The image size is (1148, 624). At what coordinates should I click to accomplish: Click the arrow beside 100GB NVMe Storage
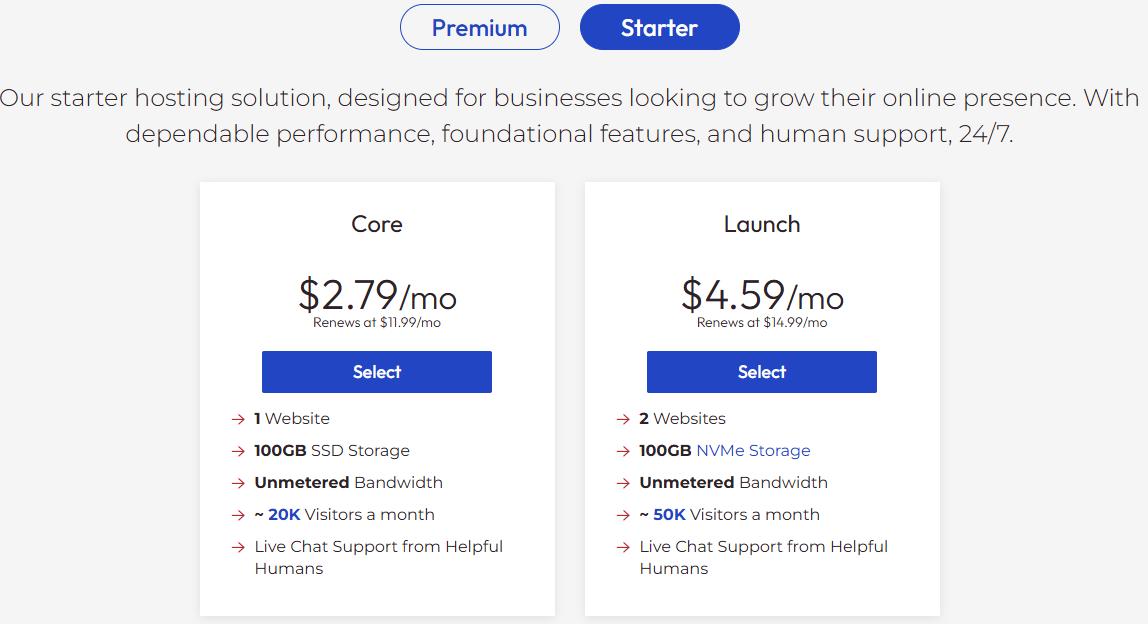click(x=622, y=450)
